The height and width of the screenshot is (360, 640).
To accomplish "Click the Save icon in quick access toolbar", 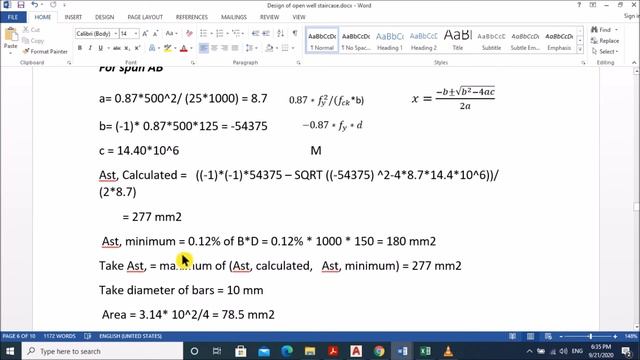I will point(21,5).
